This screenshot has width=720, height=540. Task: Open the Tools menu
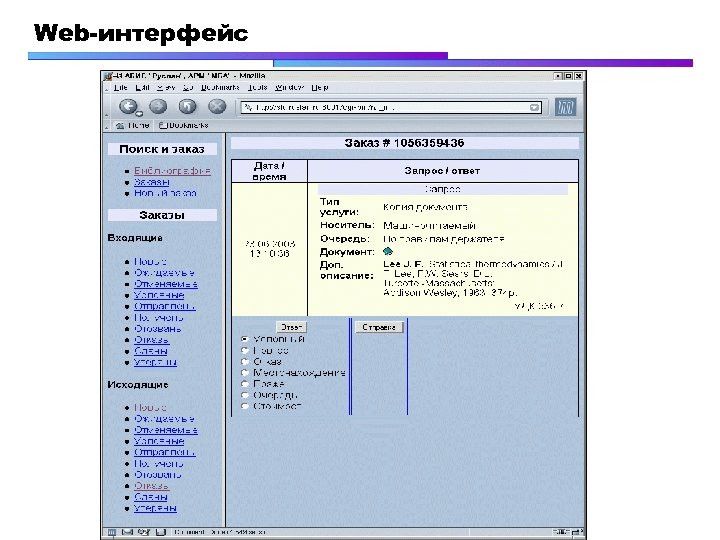coord(258,87)
